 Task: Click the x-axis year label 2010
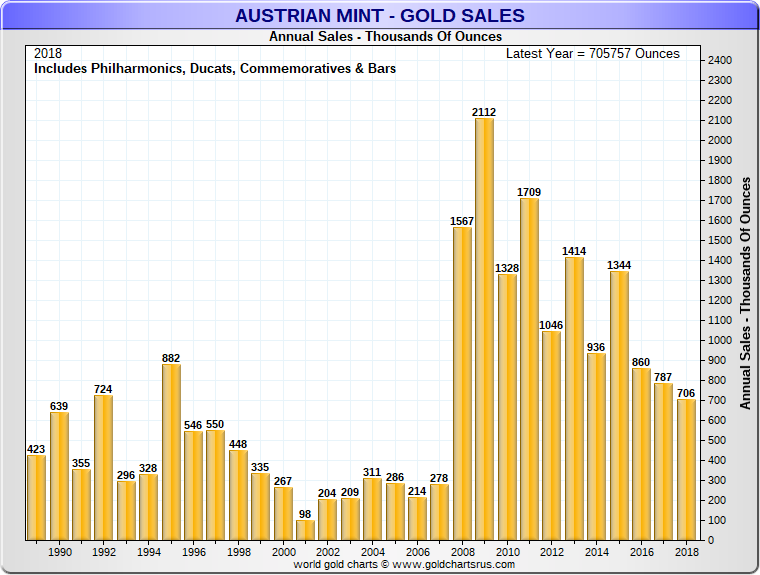(507, 552)
